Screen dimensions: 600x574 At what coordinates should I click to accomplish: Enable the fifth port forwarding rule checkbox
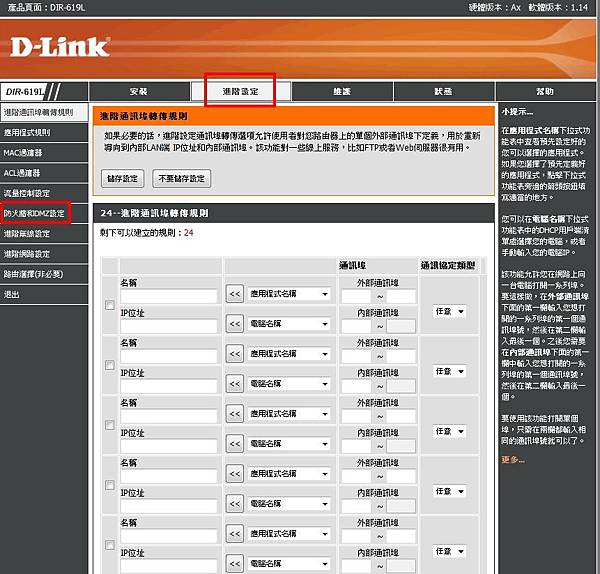point(110,545)
